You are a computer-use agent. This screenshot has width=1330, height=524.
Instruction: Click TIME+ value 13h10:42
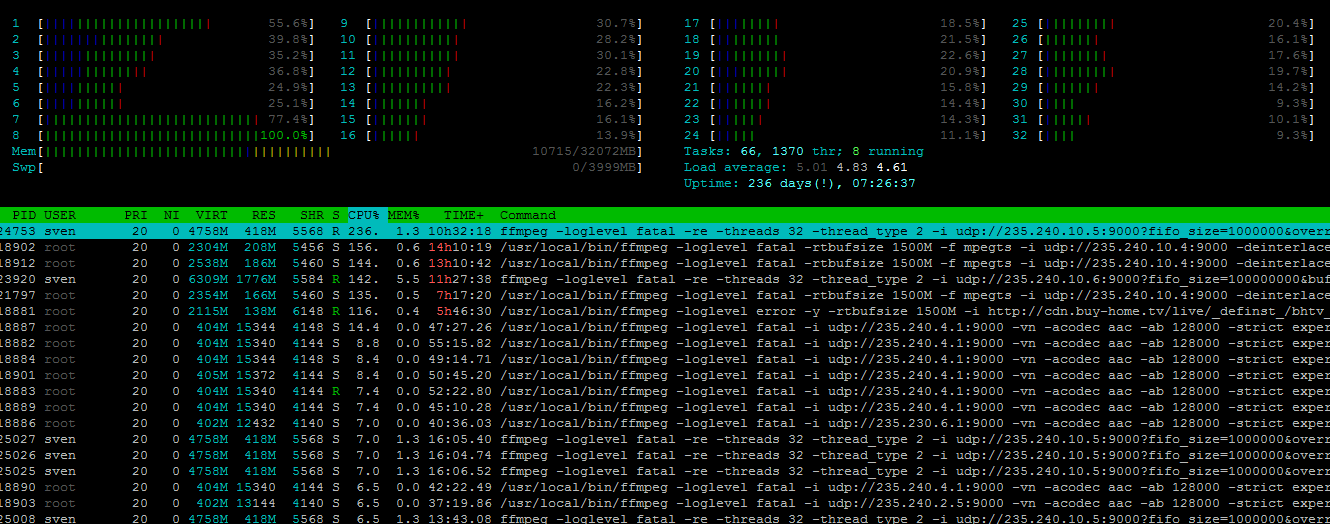point(460,263)
